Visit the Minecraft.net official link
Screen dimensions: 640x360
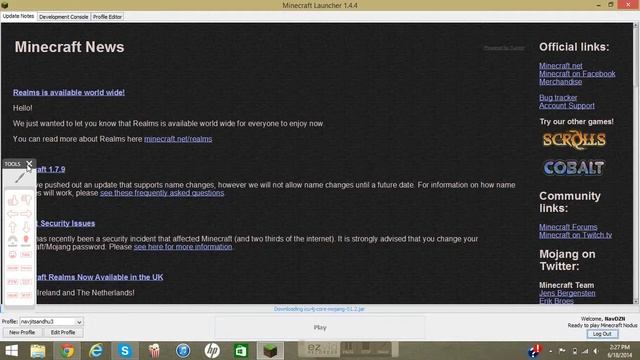[x=561, y=66]
